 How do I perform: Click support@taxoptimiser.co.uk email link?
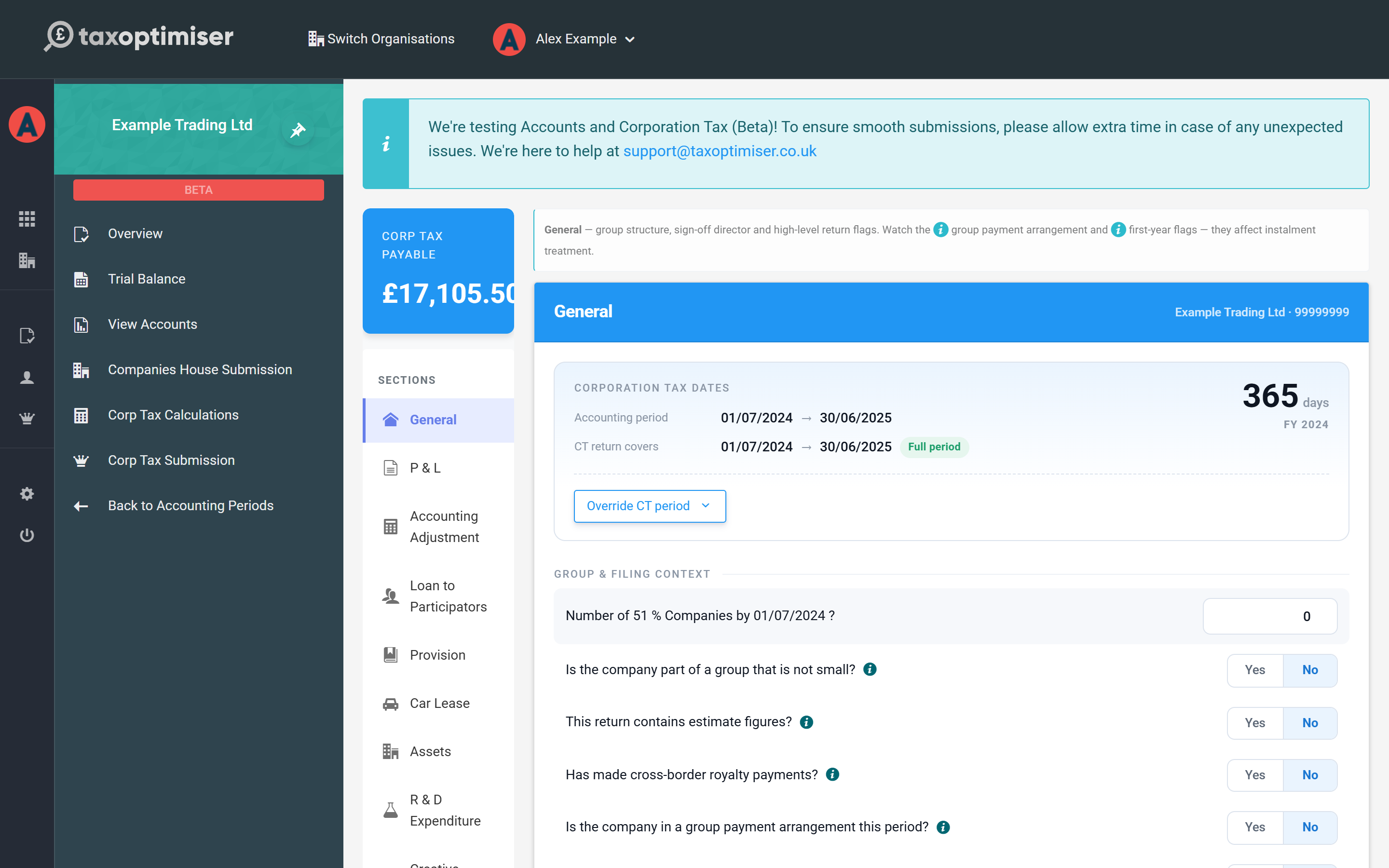(720, 151)
